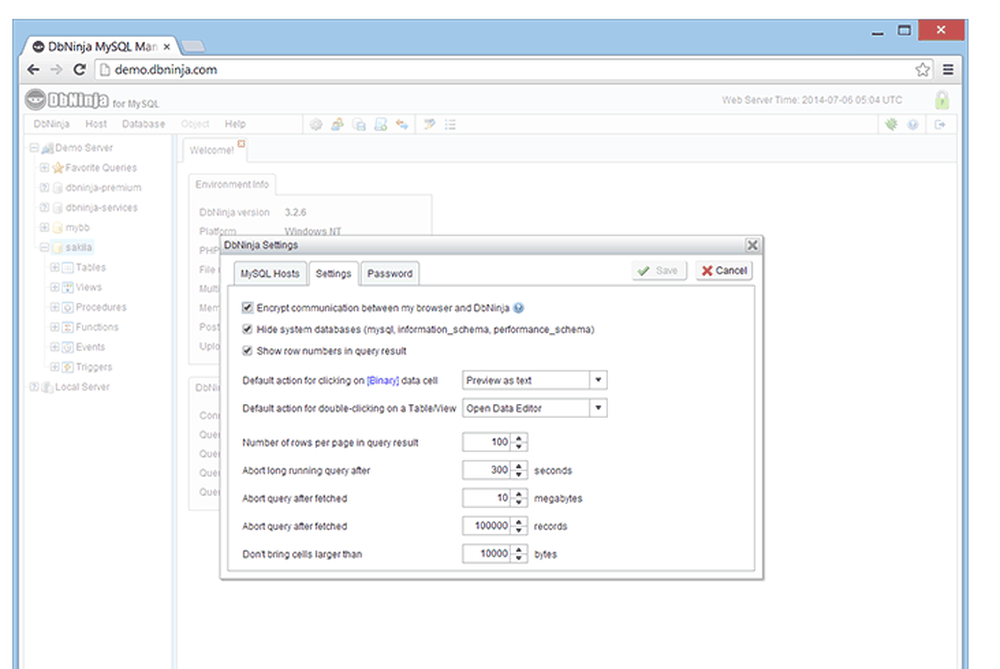Toggle Show row numbers in query result
Viewport: 1000px width, 669px height.
pyautogui.click(x=247, y=351)
